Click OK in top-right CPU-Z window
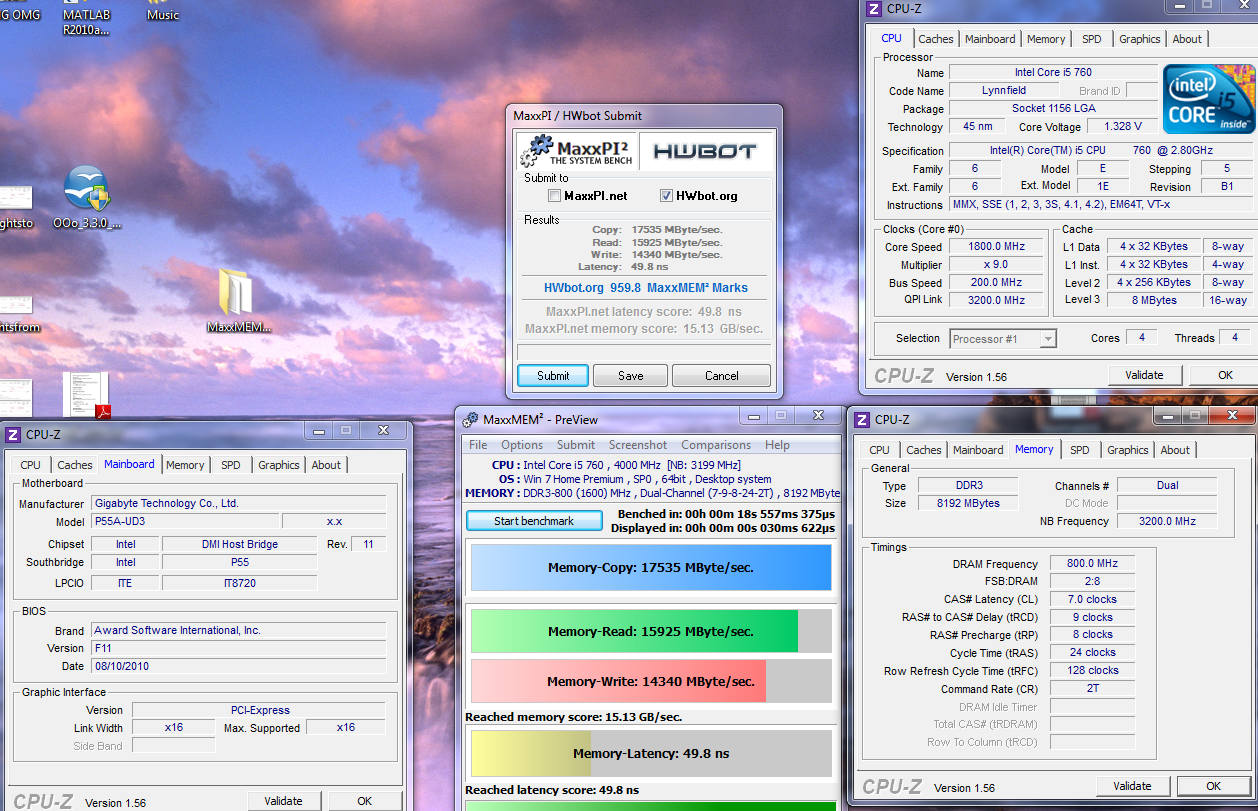1258x811 pixels. pyautogui.click(x=1225, y=376)
